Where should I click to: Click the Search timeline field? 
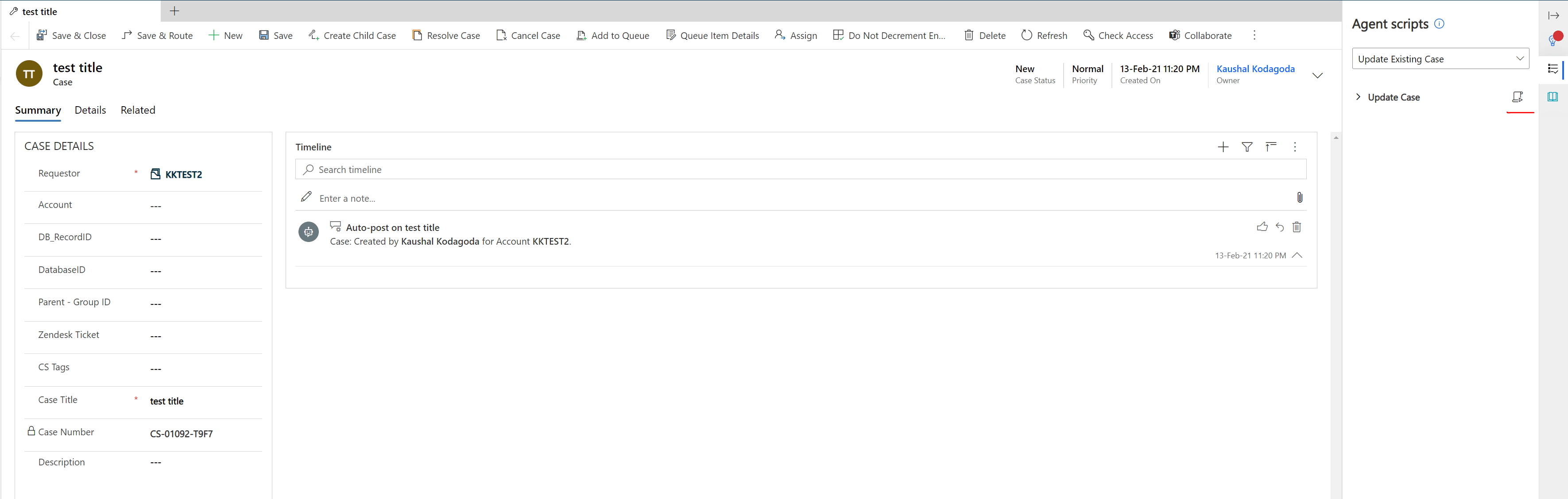tap(801, 169)
